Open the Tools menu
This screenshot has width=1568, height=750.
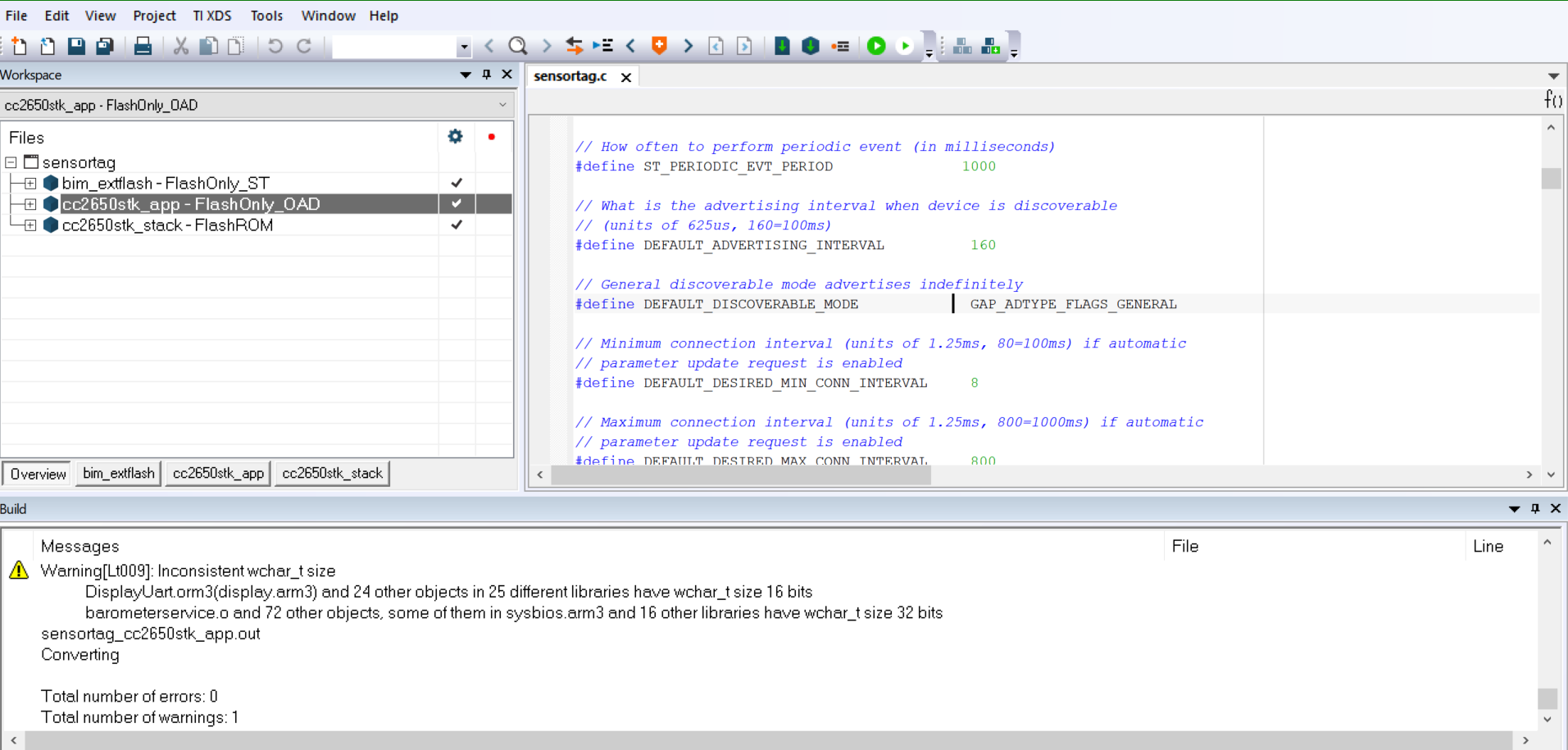coord(266,16)
